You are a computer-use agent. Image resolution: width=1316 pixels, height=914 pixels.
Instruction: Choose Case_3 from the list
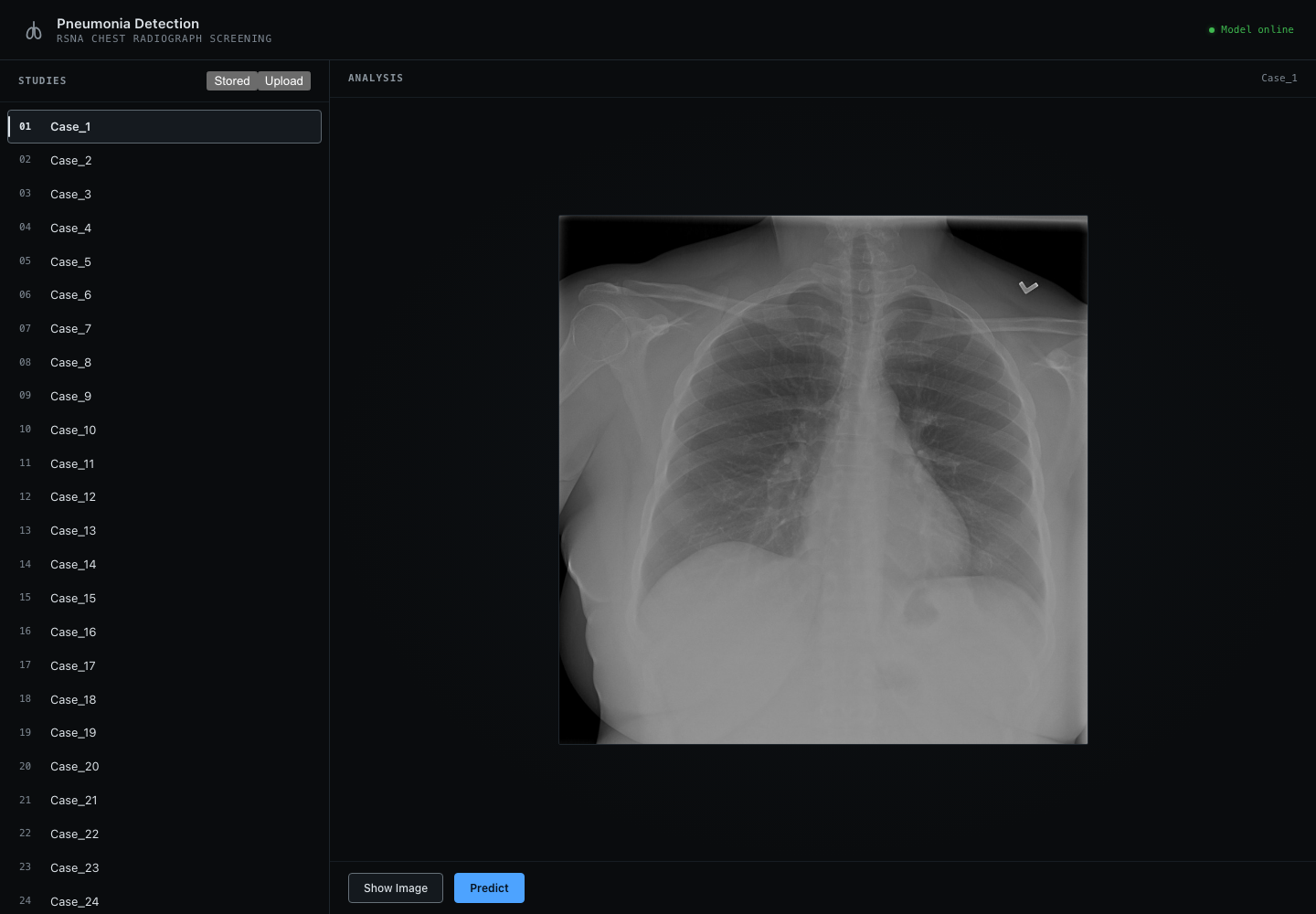tap(164, 195)
